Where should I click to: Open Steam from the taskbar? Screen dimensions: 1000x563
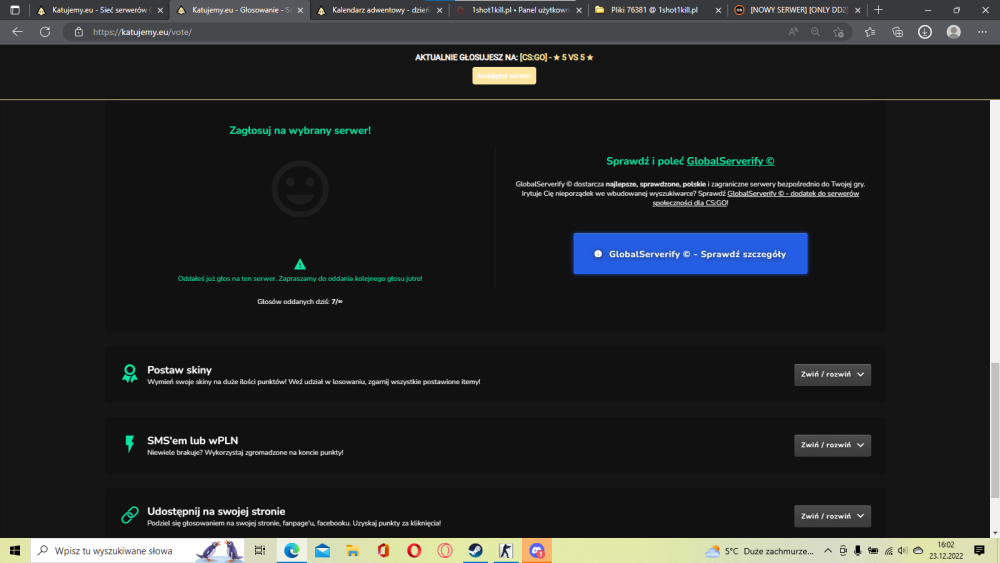pyautogui.click(x=475, y=550)
